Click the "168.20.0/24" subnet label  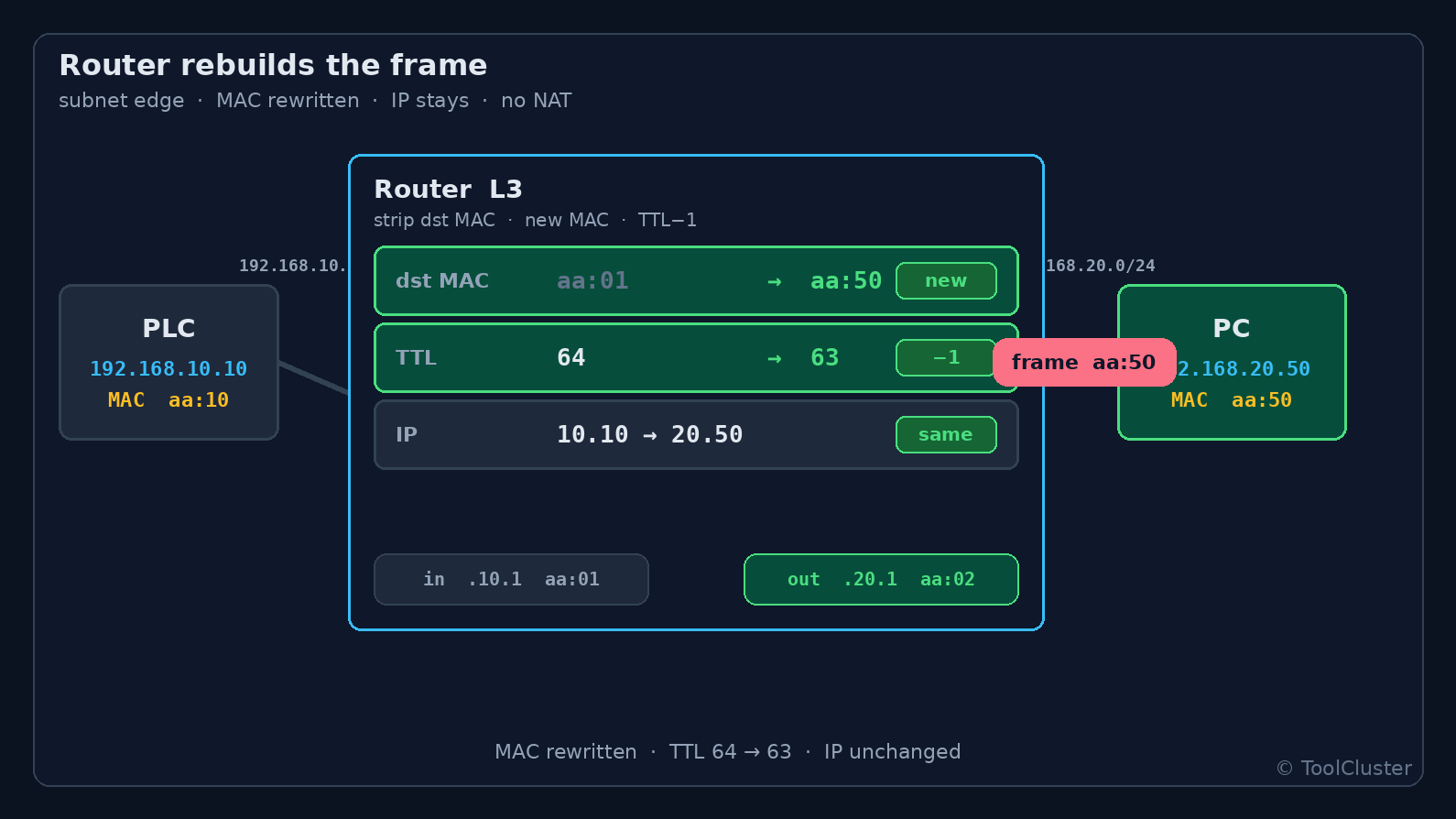(1101, 266)
